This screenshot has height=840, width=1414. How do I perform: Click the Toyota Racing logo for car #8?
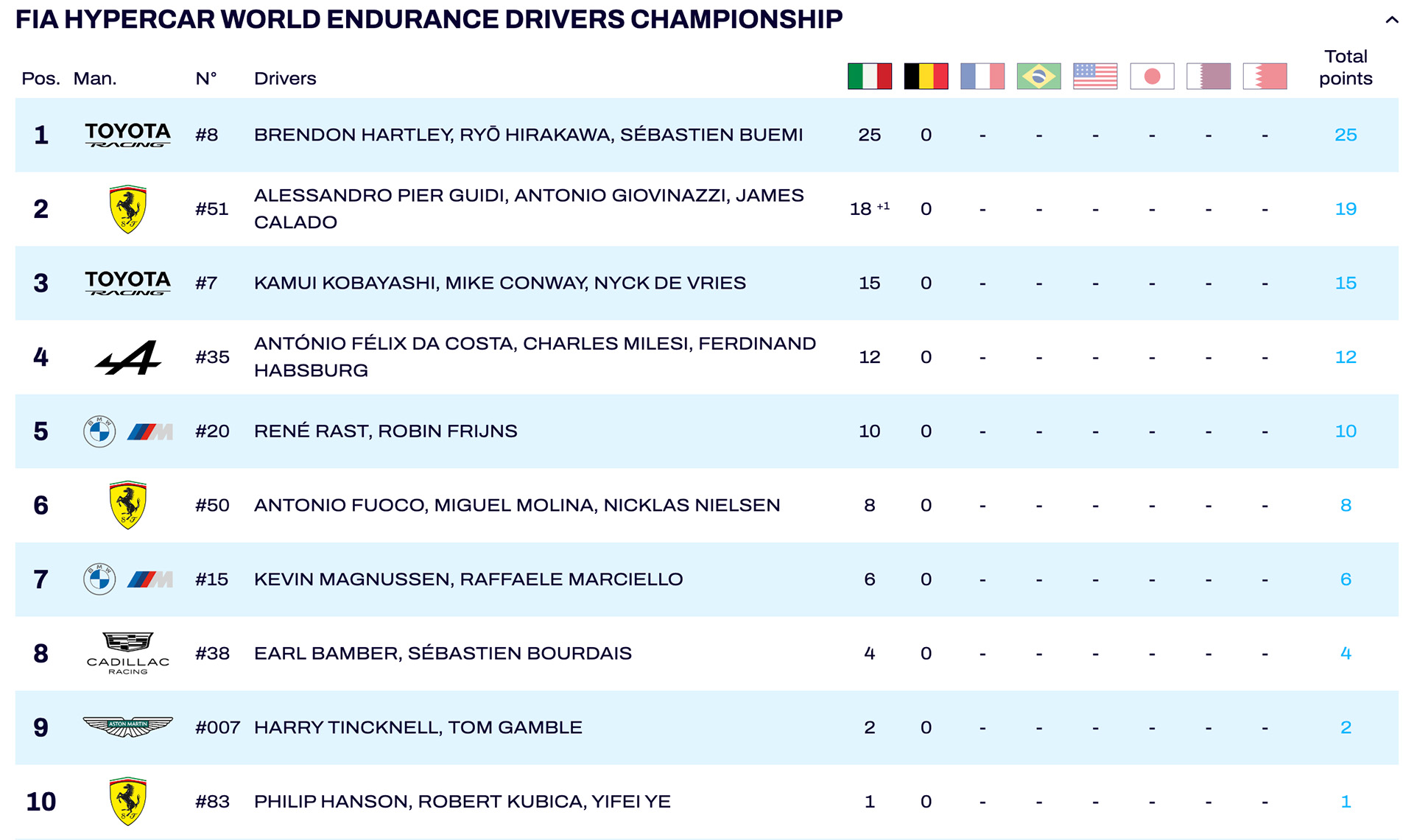coord(127,135)
